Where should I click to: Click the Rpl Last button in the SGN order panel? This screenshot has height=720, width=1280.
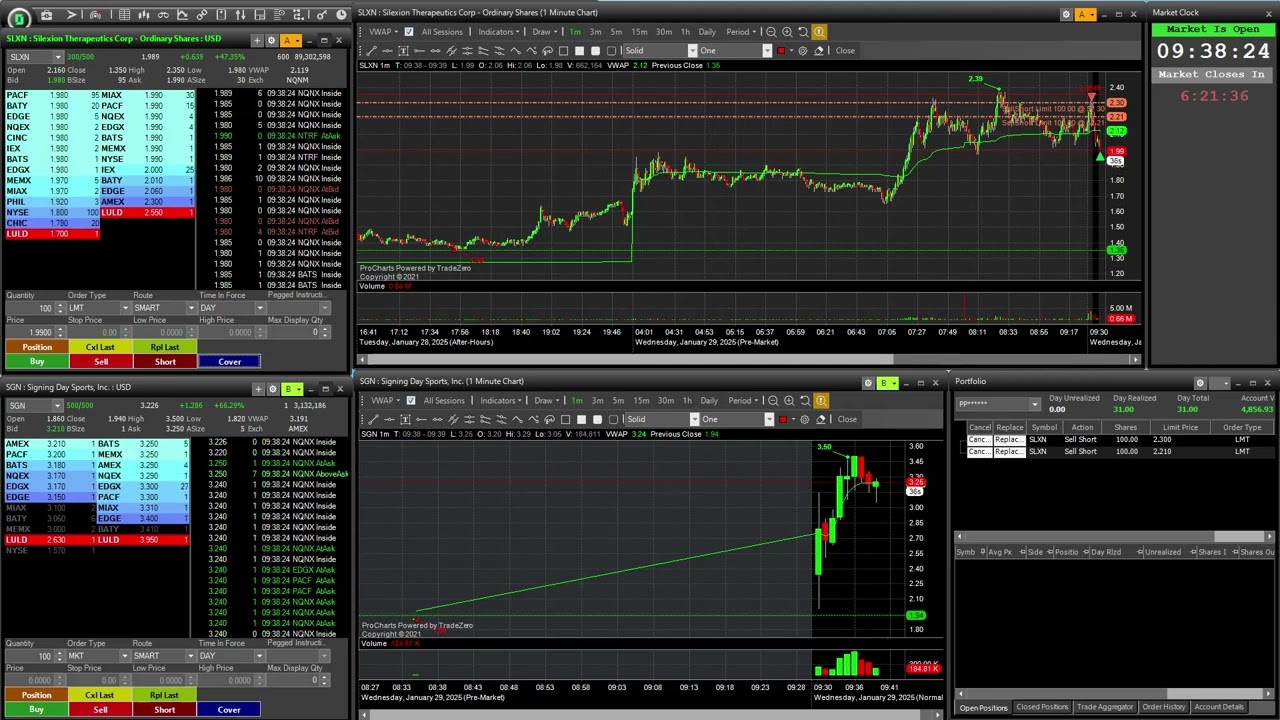pyautogui.click(x=164, y=695)
